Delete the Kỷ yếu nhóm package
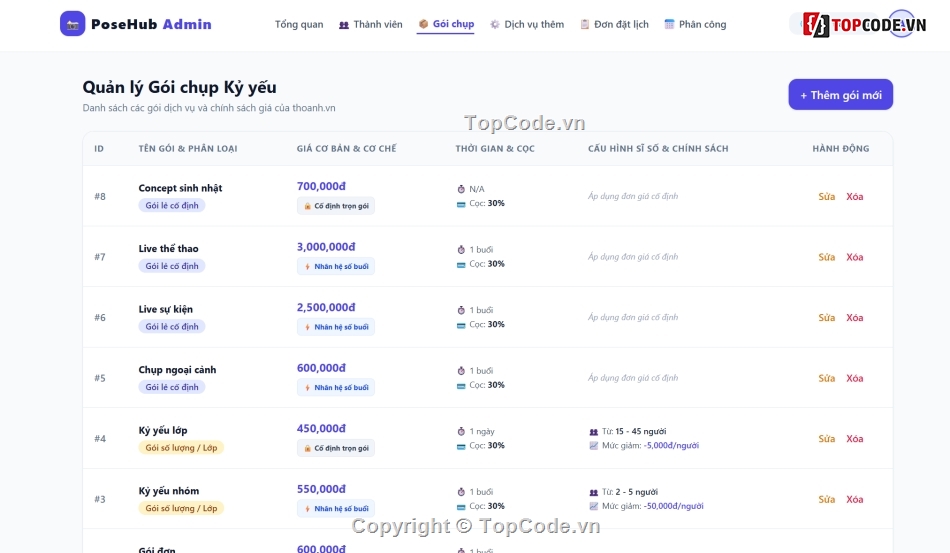Viewport: 950px width, 553px height. tap(854, 499)
